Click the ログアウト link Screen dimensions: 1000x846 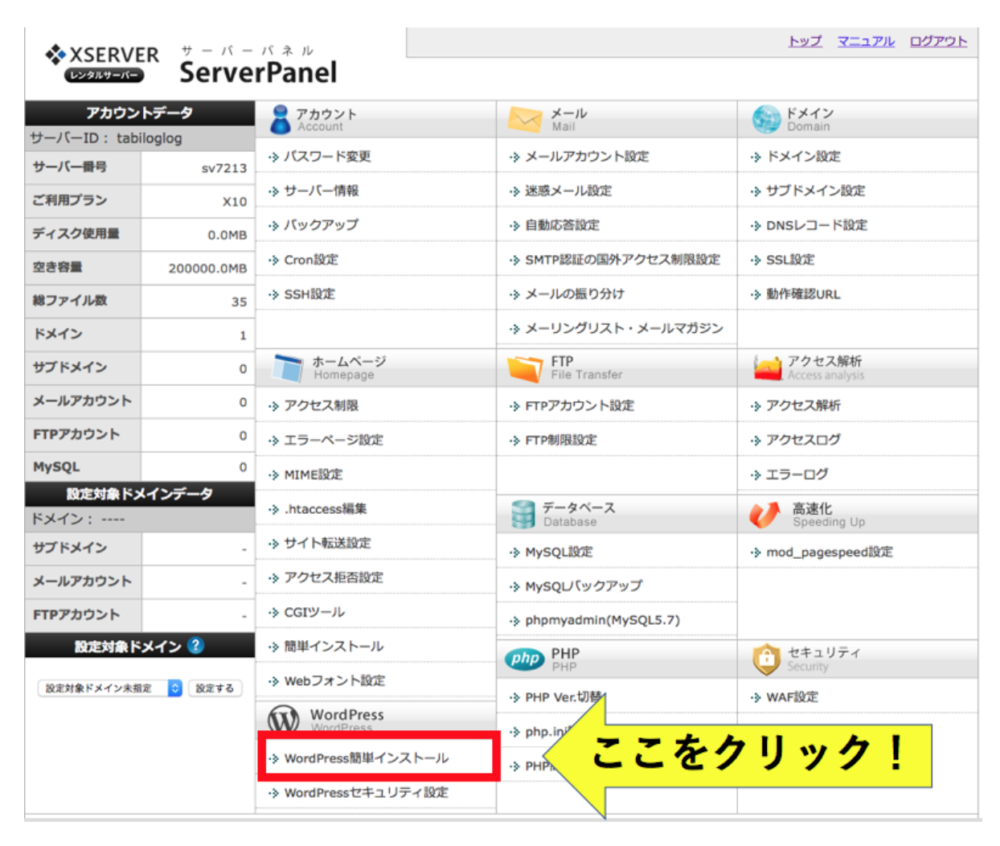click(x=938, y=41)
